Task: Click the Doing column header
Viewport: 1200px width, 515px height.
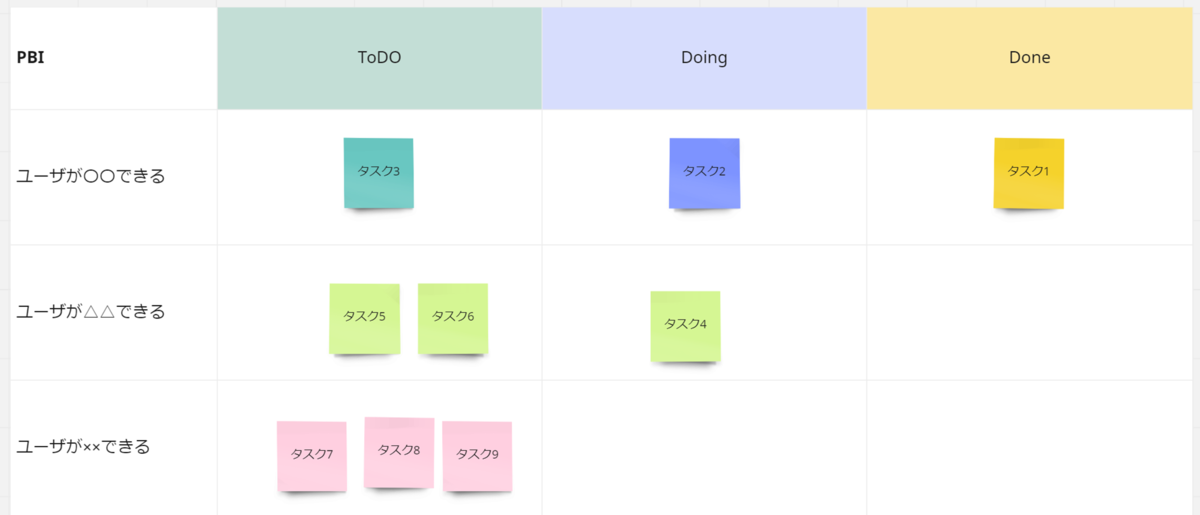Action: point(704,58)
